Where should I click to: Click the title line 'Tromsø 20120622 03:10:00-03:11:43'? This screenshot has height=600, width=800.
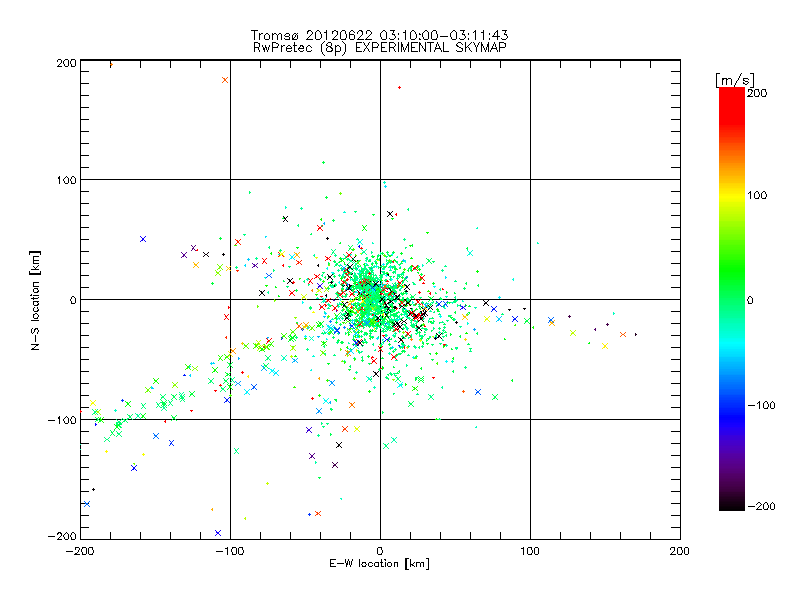click(x=379, y=35)
